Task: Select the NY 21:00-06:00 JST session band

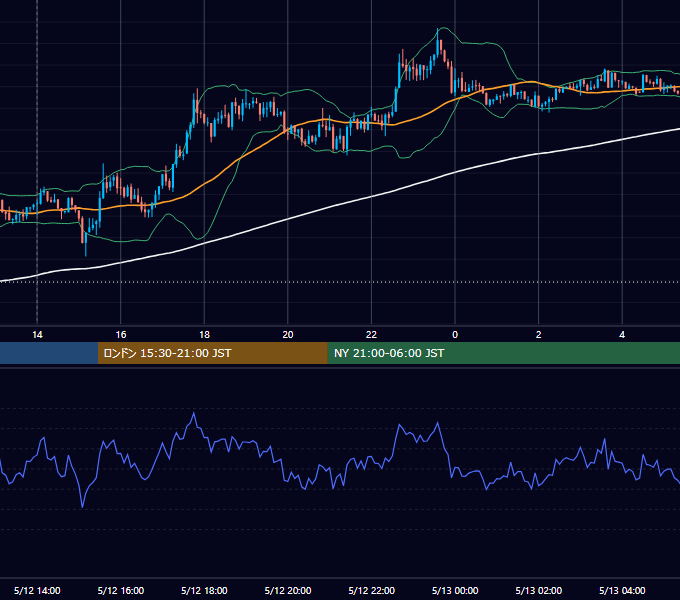Action: (x=503, y=353)
